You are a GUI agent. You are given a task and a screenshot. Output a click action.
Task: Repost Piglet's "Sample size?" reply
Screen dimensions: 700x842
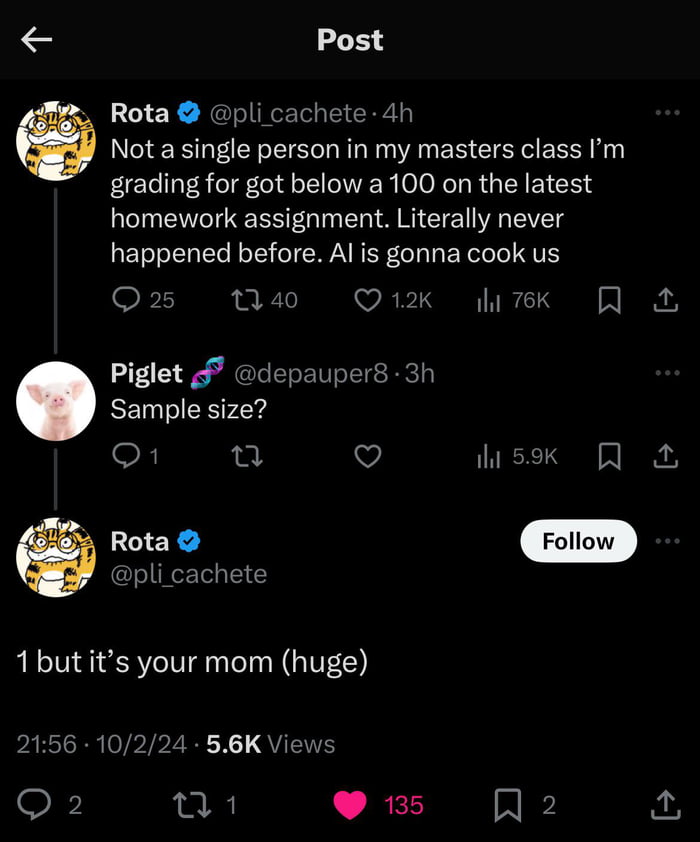click(x=247, y=456)
